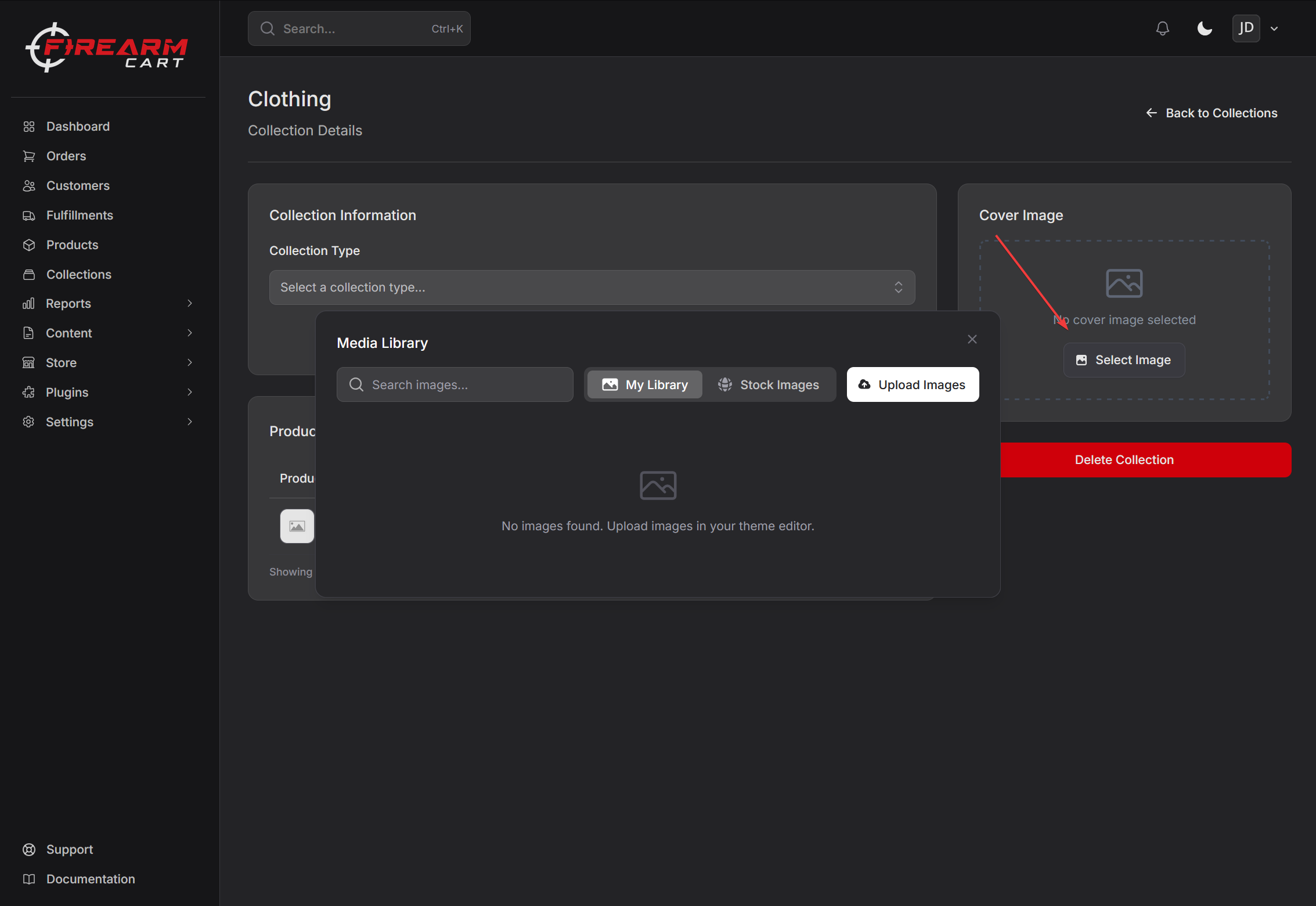Screen dimensions: 1316x906
Task: Click the Support link
Action: pos(70,850)
